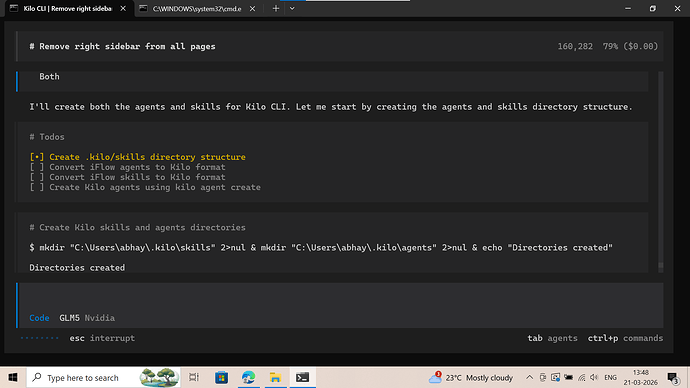Open the volume speaker tray icon
The height and width of the screenshot is (388, 690).
[x=594, y=377]
